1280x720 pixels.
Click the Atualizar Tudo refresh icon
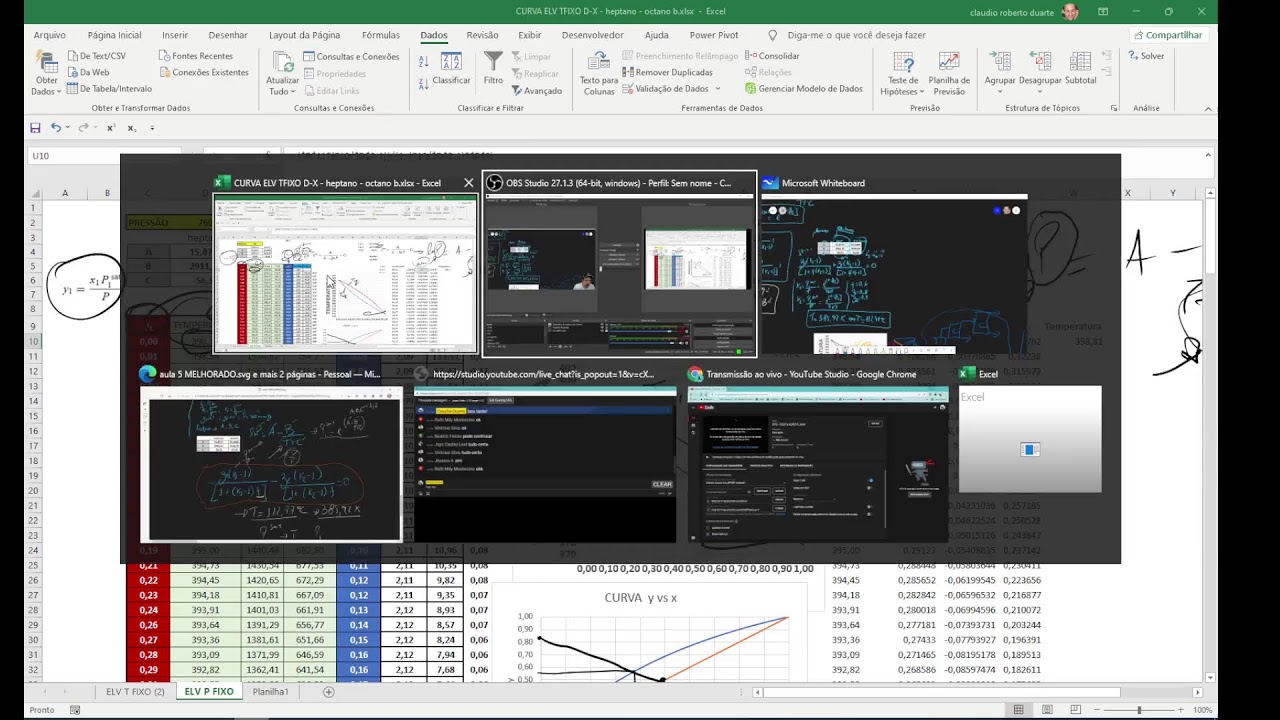282,62
